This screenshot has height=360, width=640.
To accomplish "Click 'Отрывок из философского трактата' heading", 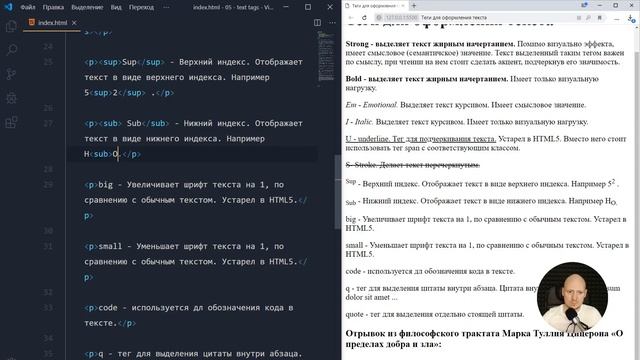I will (x=484, y=338).
